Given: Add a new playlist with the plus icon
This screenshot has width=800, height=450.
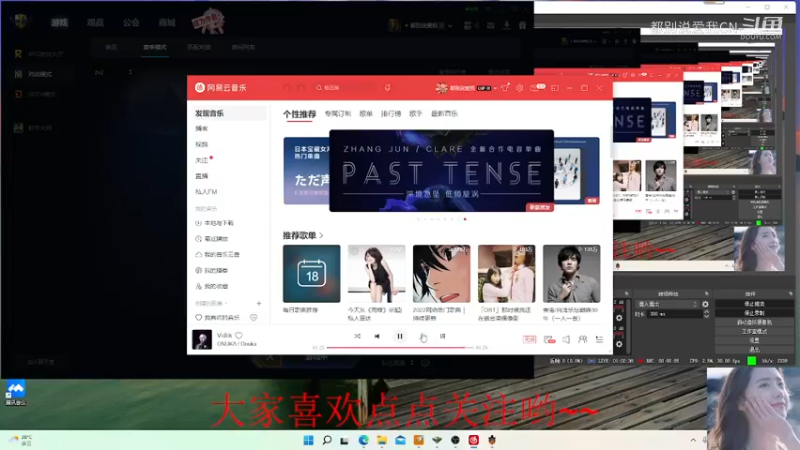Looking at the screenshot, I should [x=259, y=303].
